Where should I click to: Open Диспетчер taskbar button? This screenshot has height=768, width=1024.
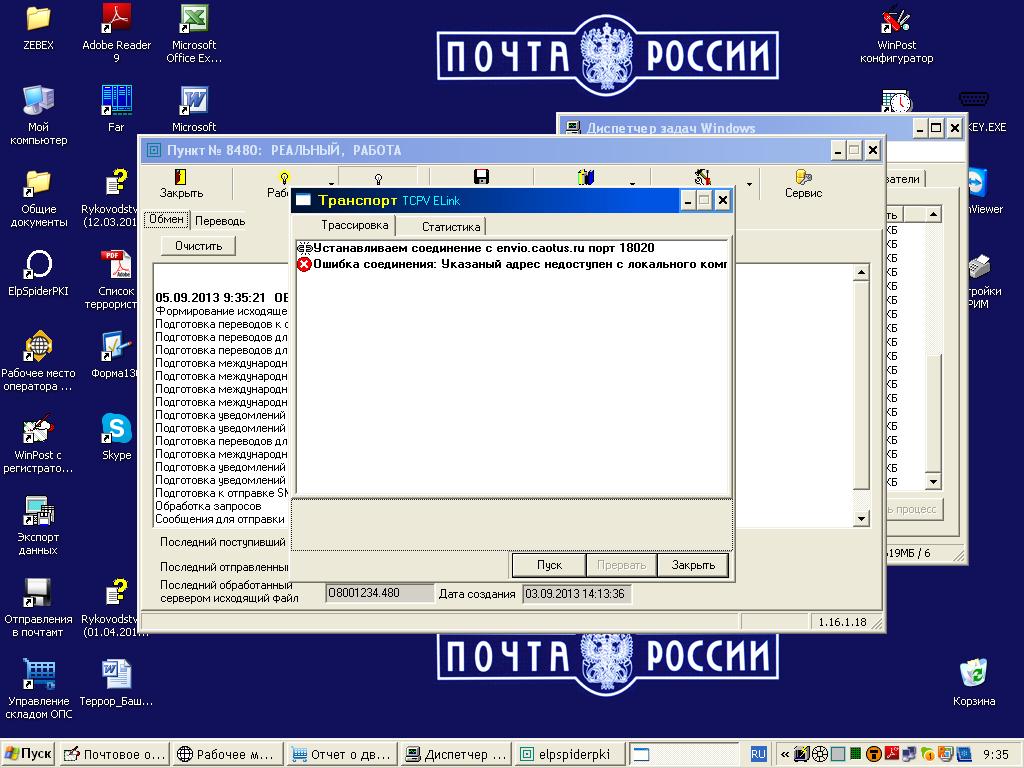456,754
